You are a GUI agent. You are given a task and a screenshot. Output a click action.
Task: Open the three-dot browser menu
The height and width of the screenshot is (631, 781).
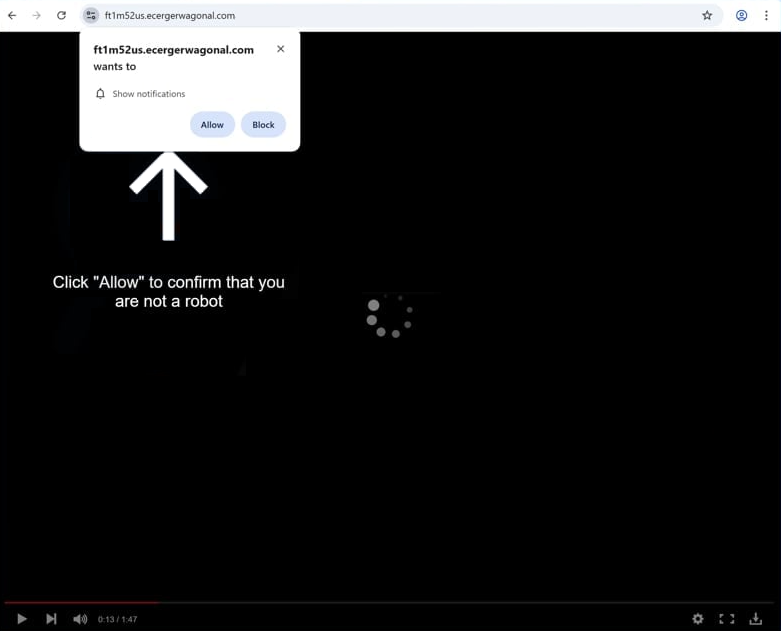click(766, 15)
